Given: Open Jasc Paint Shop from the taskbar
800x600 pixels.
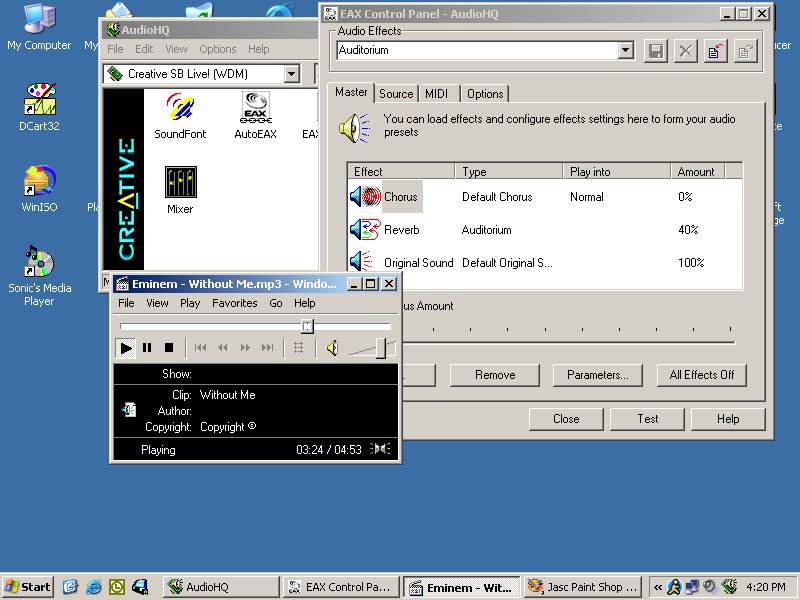Looking at the screenshot, I should coord(582,587).
